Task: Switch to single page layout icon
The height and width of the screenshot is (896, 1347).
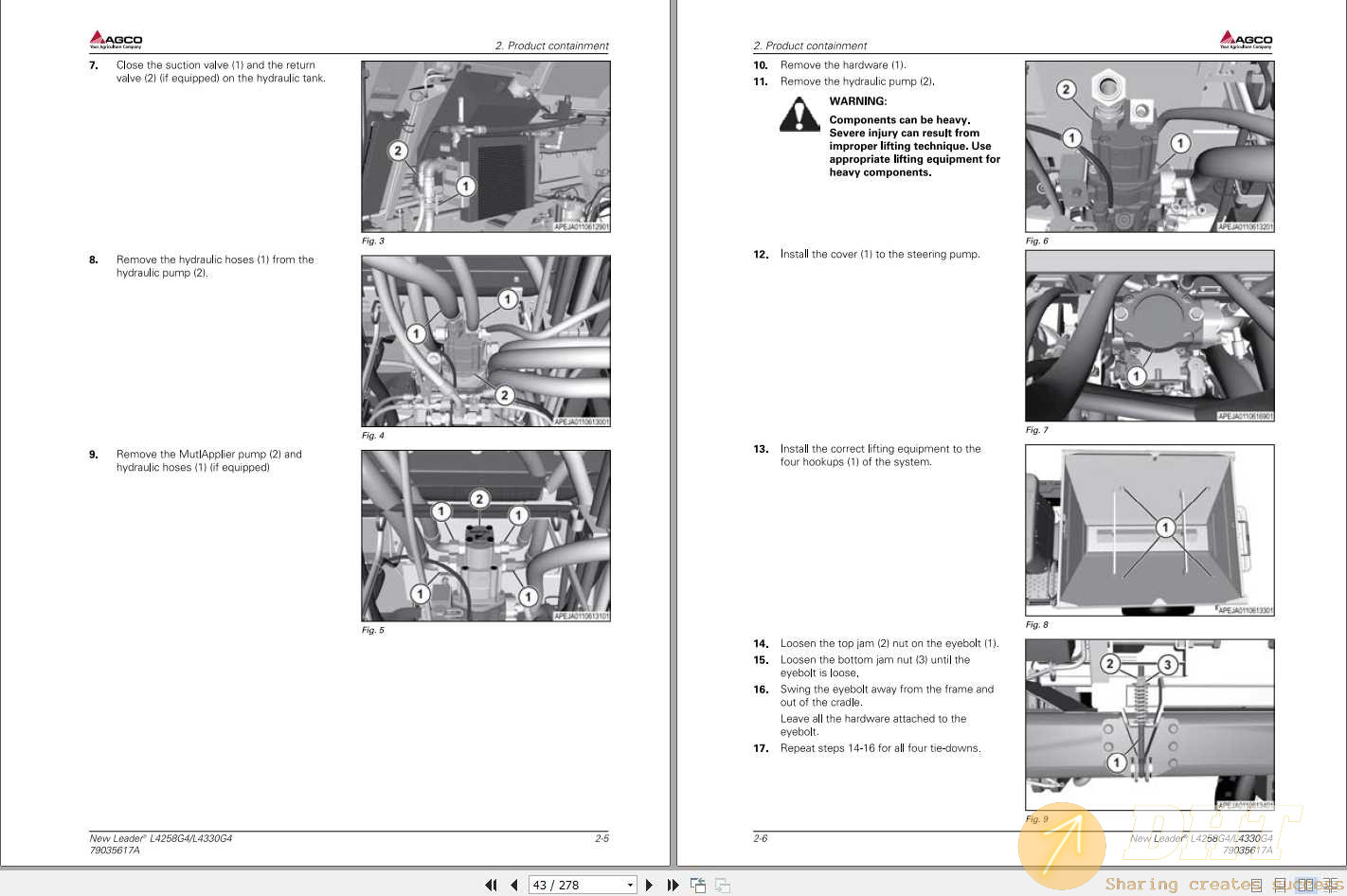Action: pos(1256,885)
